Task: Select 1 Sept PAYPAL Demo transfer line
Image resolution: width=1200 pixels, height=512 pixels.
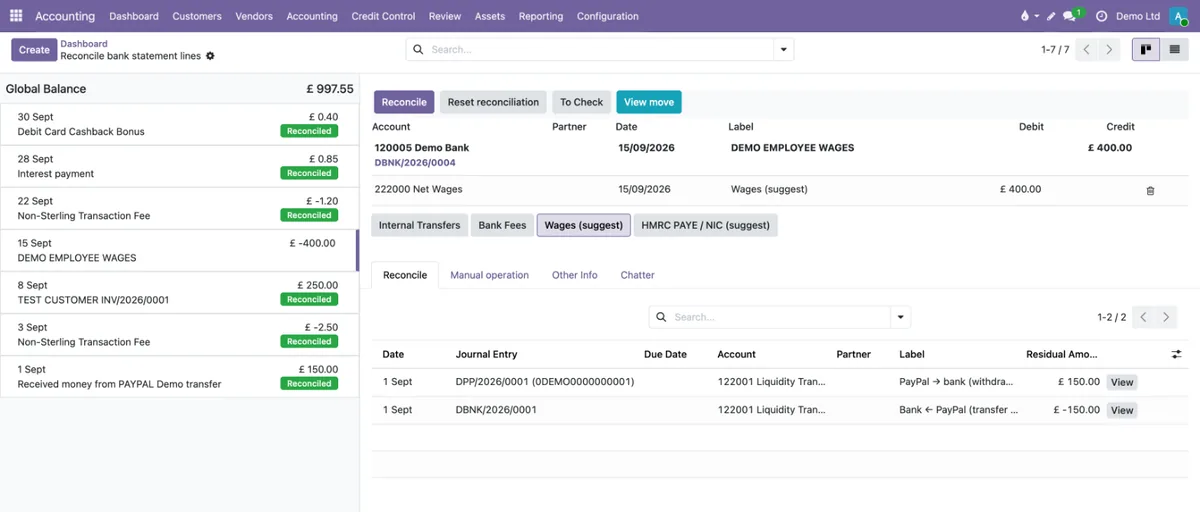Action: (179, 376)
